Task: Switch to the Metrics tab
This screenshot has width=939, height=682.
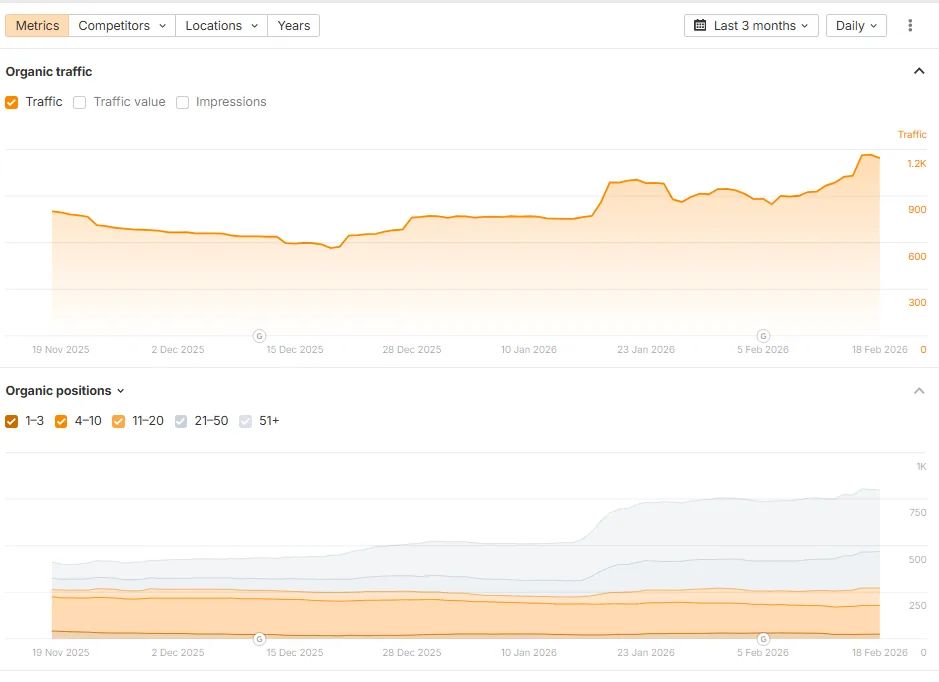Action: 37,25
